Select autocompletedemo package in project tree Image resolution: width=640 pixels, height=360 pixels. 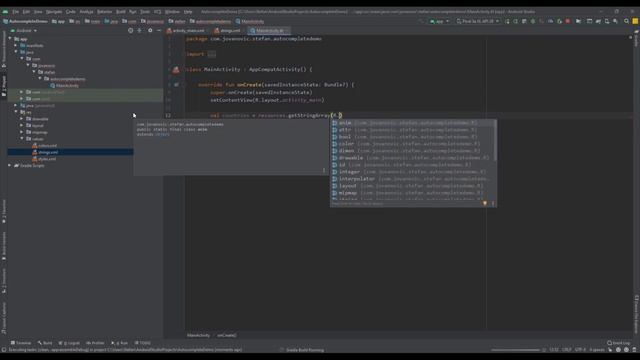pyautogui.click(x=64, y=79)
